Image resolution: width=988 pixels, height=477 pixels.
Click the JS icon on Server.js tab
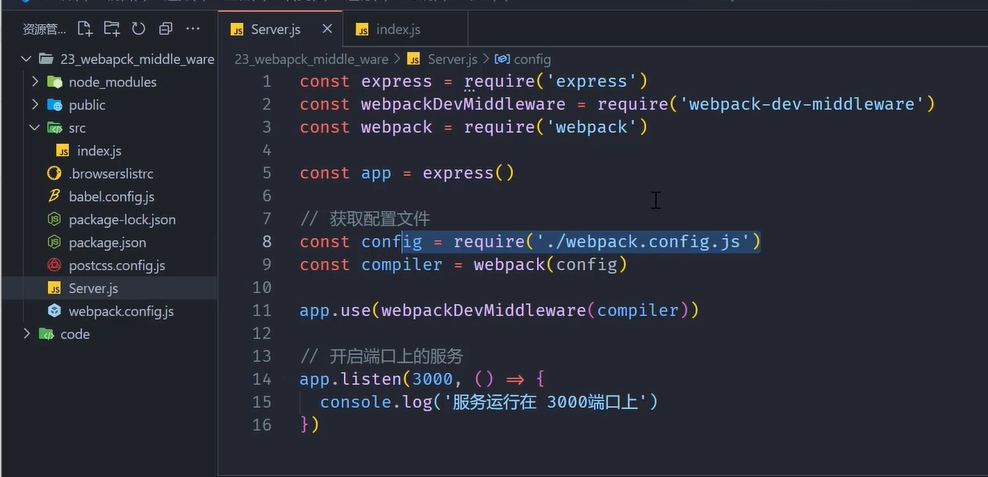237,30
